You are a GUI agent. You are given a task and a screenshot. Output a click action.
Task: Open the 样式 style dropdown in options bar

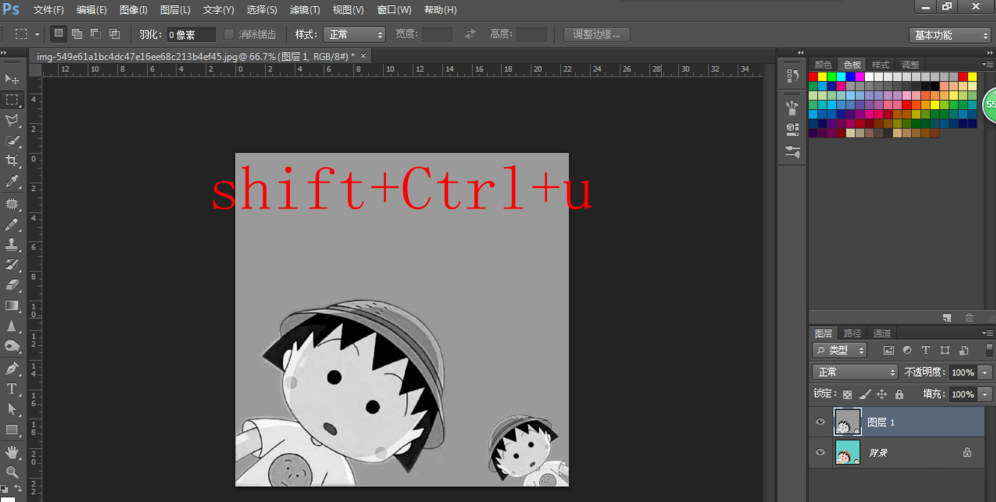click(354, 34)
